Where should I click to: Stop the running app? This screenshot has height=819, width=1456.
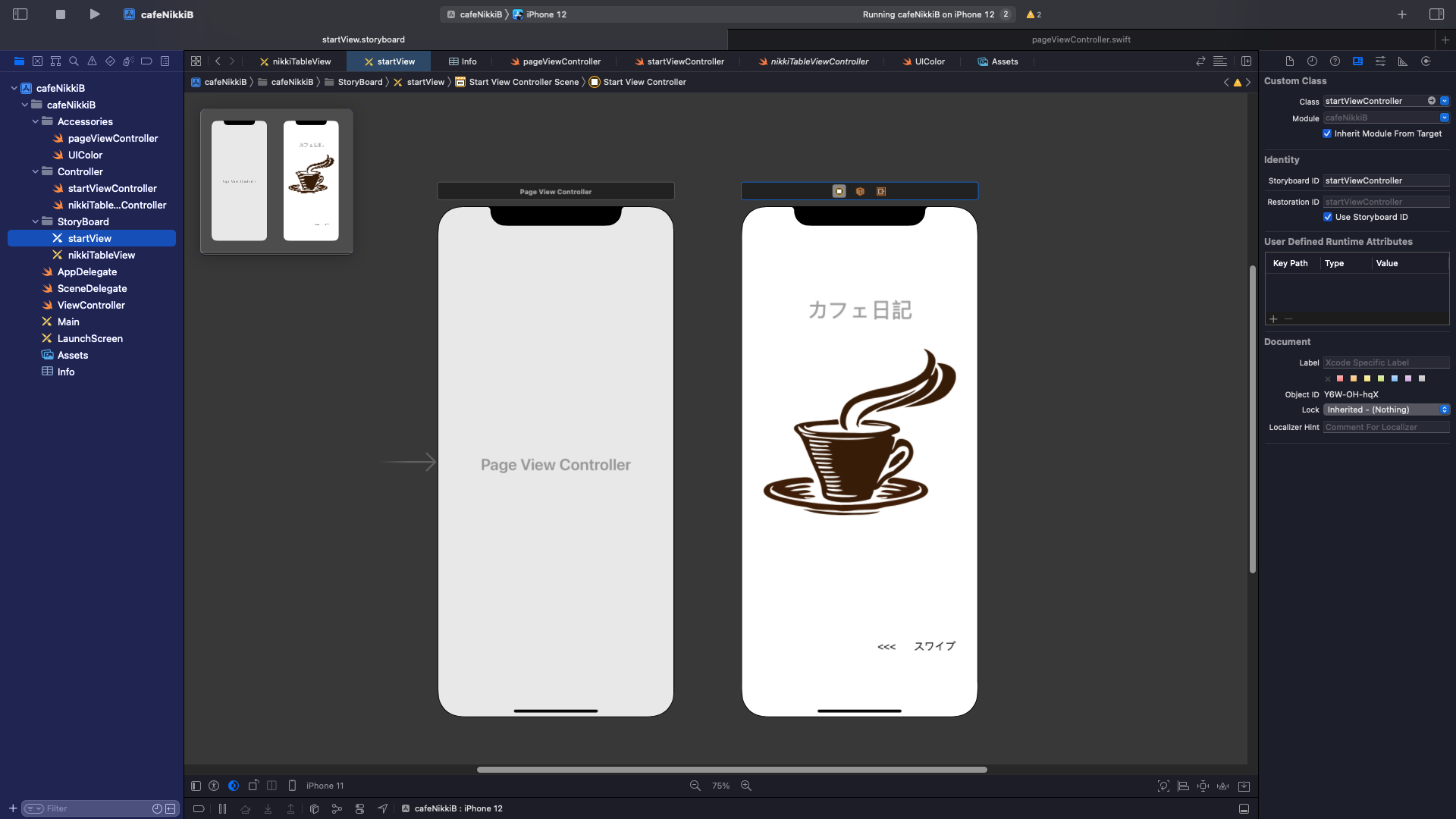click(x=61, y=14)
